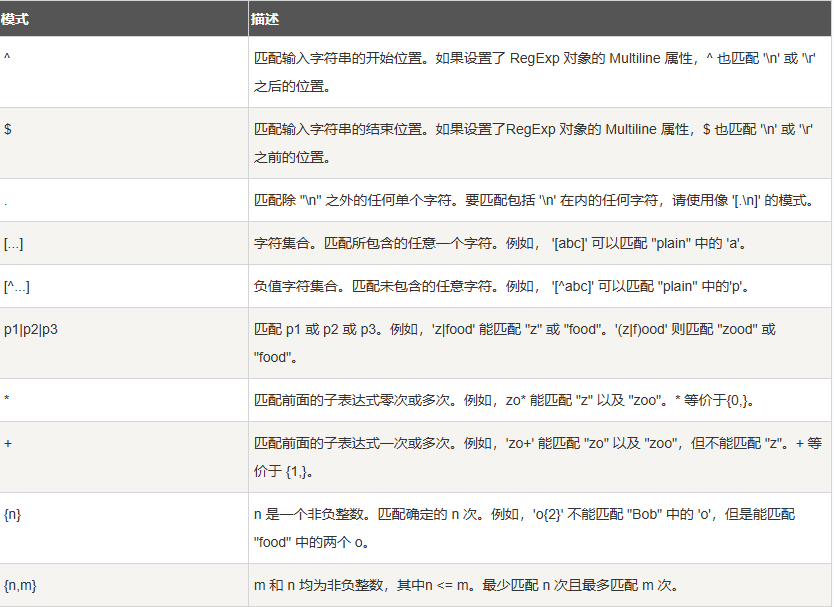Image resolution: width=834 pixels, height=607 pixels.
Task: Click the + pattern cell
Action: (x=8, y=442)
